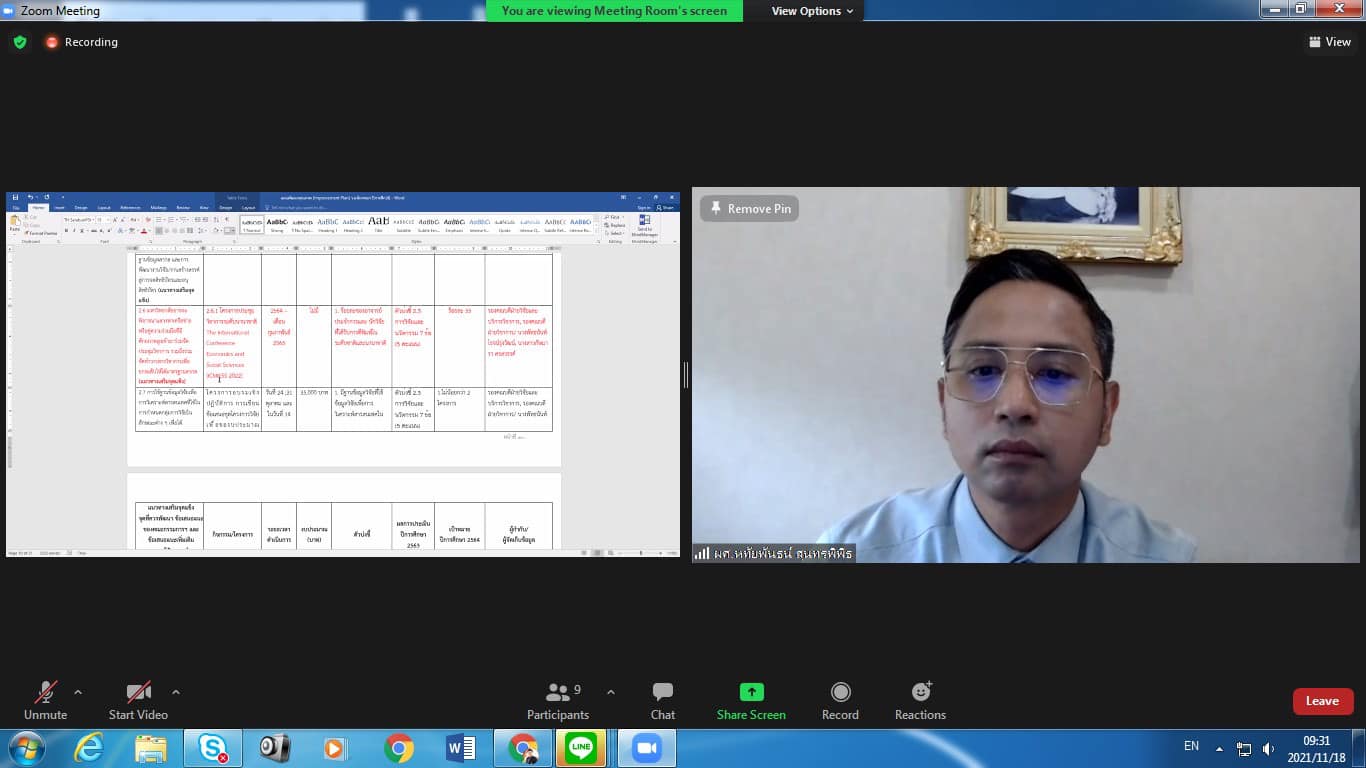Open the View Options dropdown
Viewport: 1366px width, 768px height.
click(x=812, y=11)
